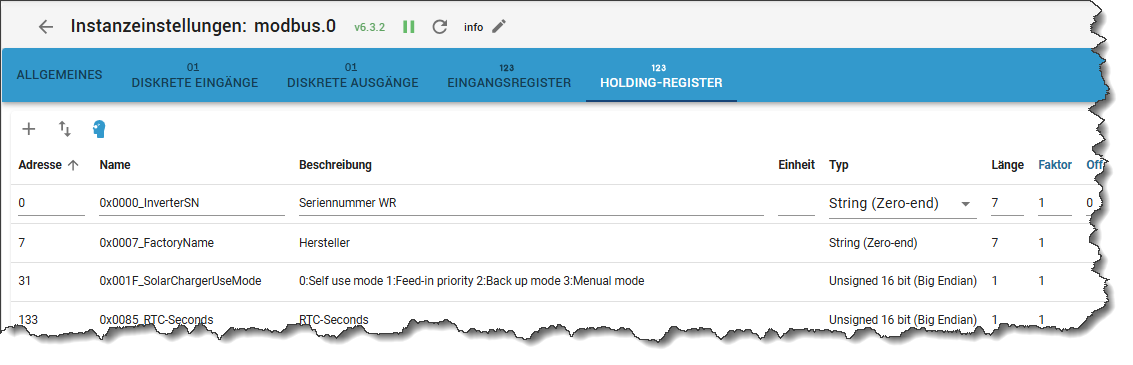
Task: Click the restart instance refresh icon
Action: click(x=439, y=27)
